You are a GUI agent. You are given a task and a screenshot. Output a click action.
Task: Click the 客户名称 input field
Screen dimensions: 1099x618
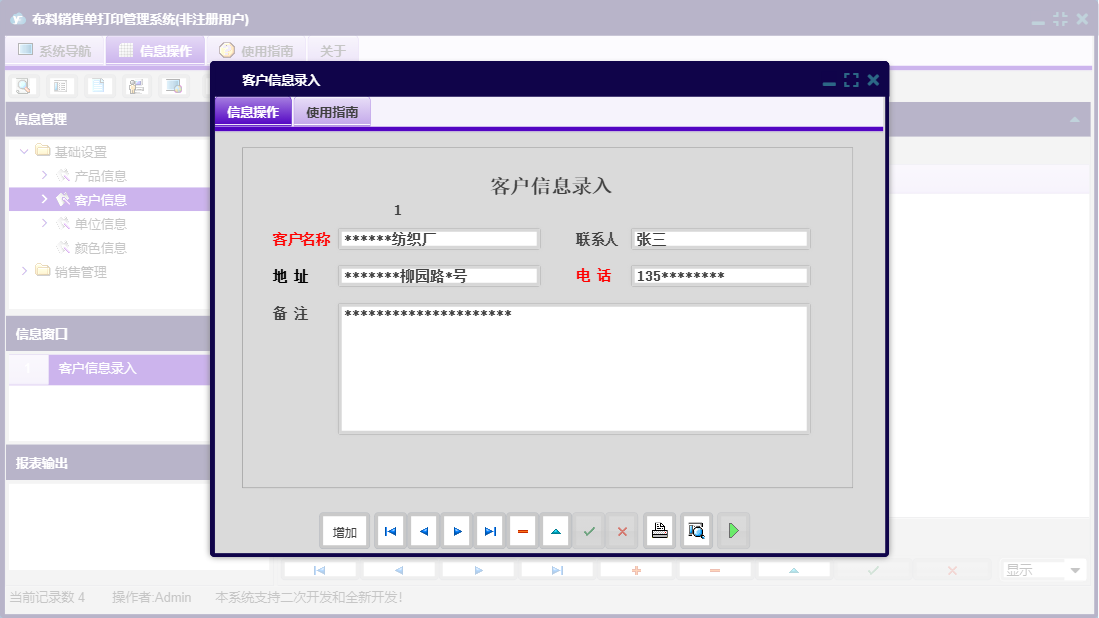(x=439, y=239)
